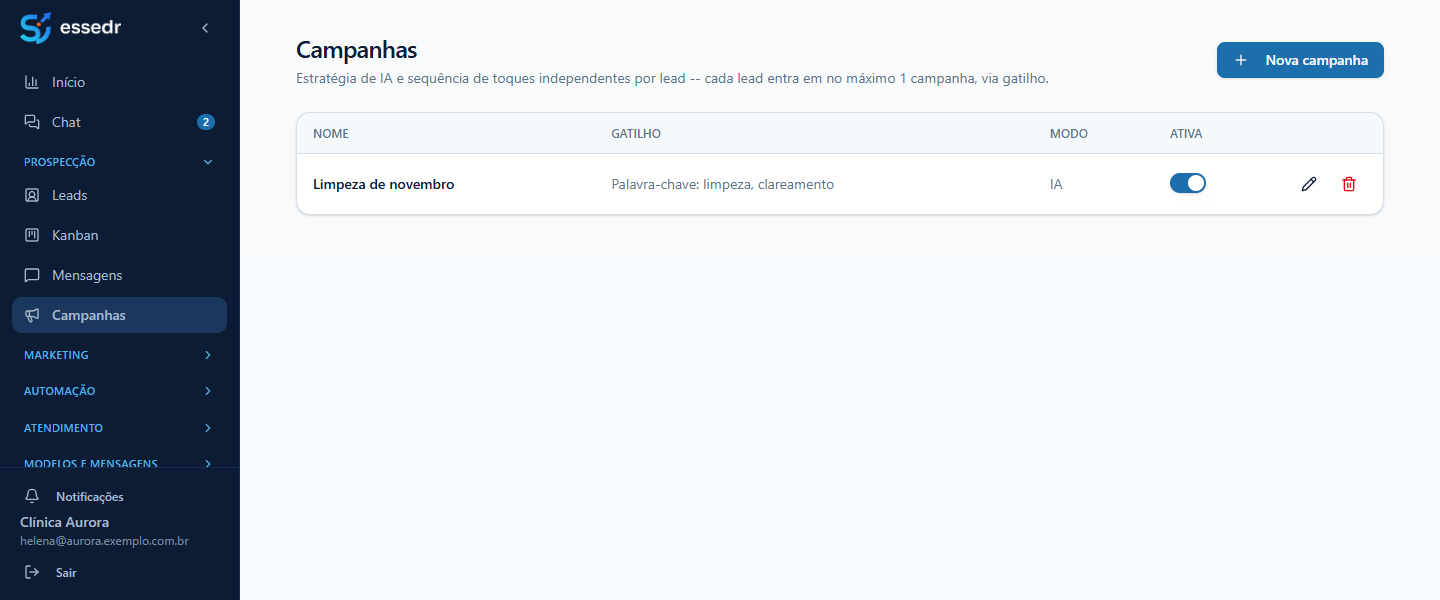Disable the Limpeza de novembro active switch
The width and height of the screenshot is (1440, 600).
pos(1188,183)
